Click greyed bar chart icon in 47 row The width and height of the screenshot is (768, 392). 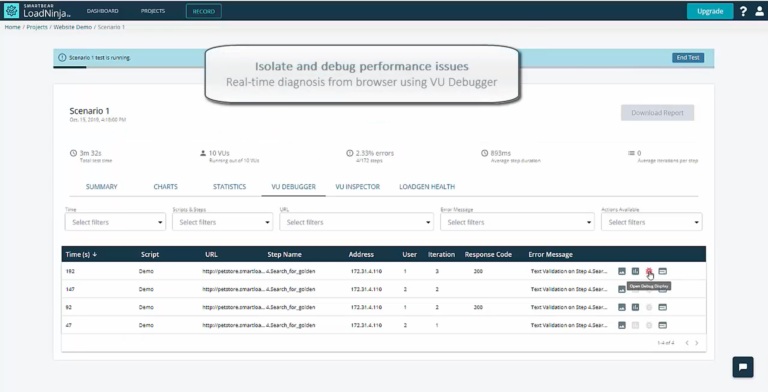point(635,325)
